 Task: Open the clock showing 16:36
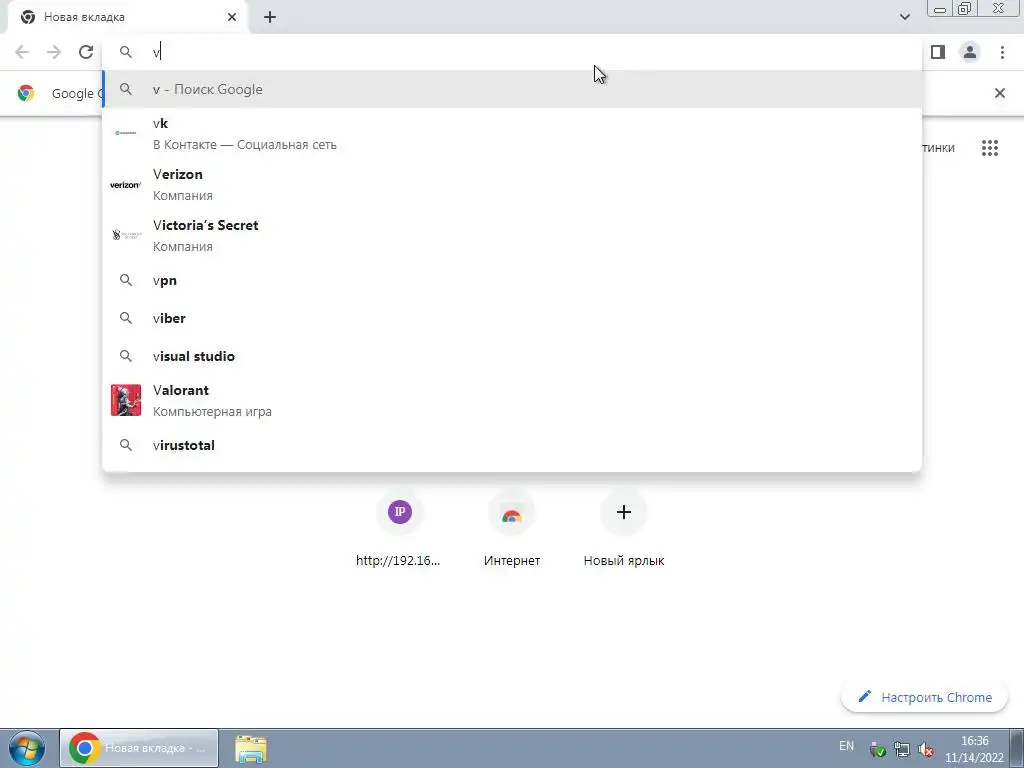974,749
